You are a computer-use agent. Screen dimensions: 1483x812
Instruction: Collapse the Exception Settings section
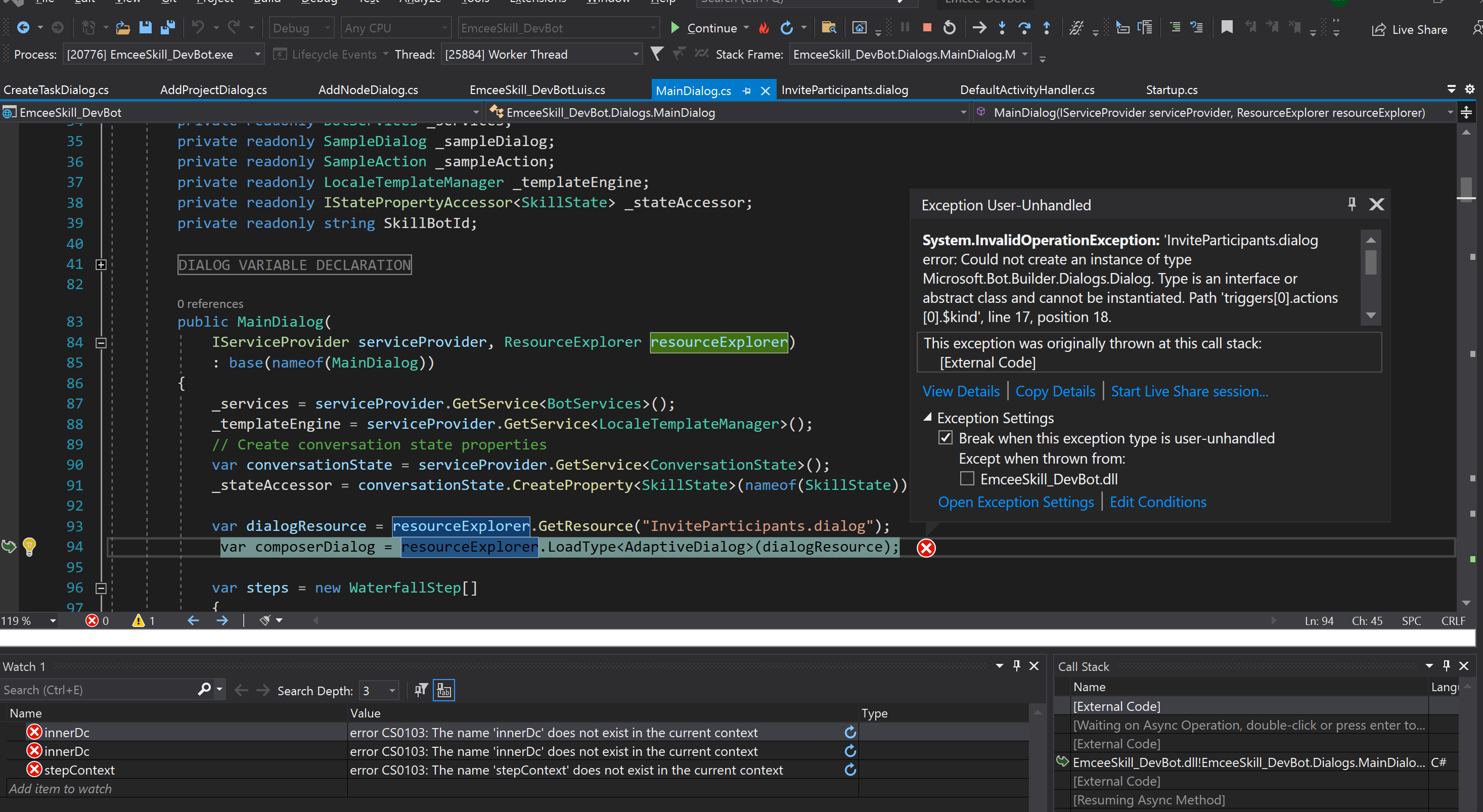click(927, 418)
